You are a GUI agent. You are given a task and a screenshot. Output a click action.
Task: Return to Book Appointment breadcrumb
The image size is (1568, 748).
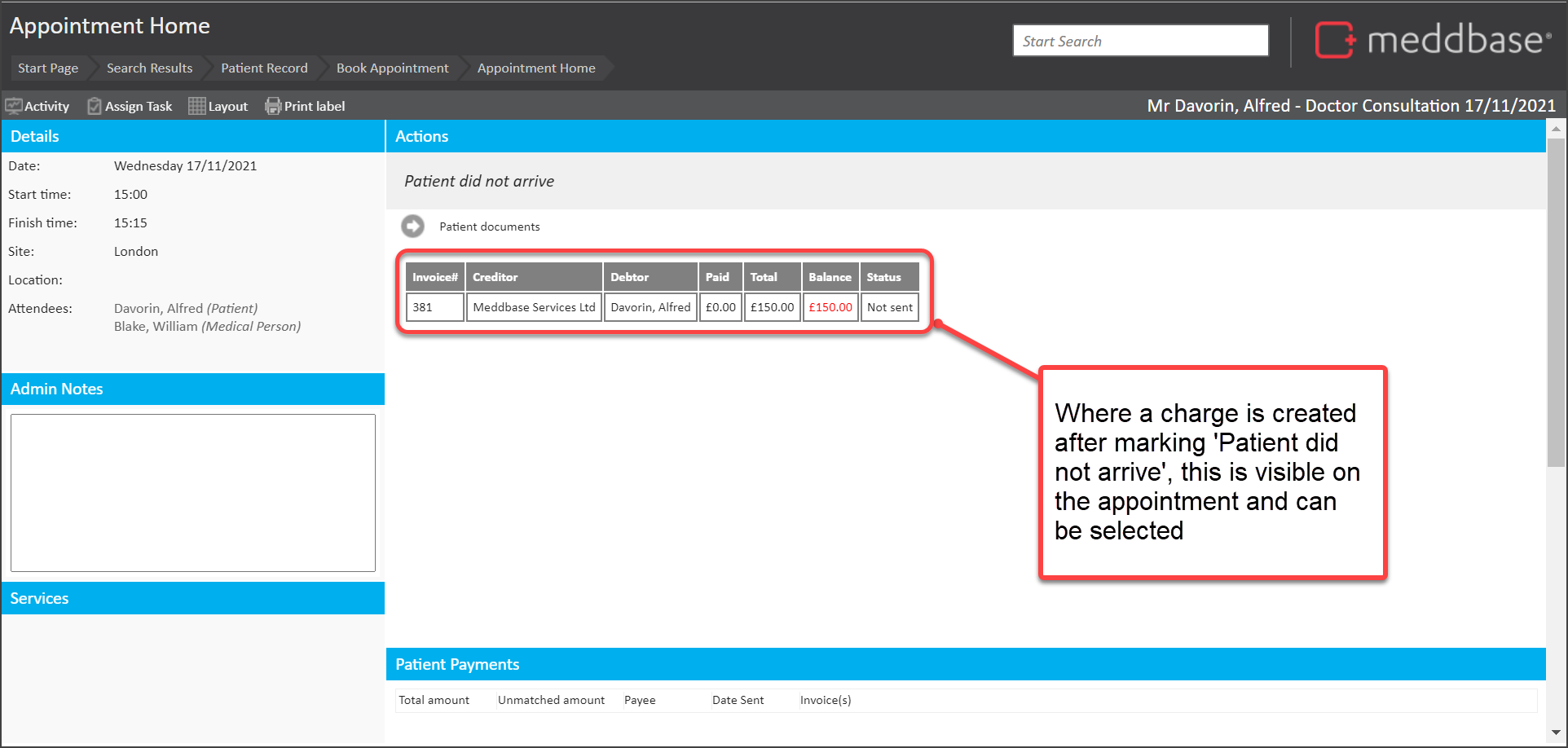pos(392,68)
